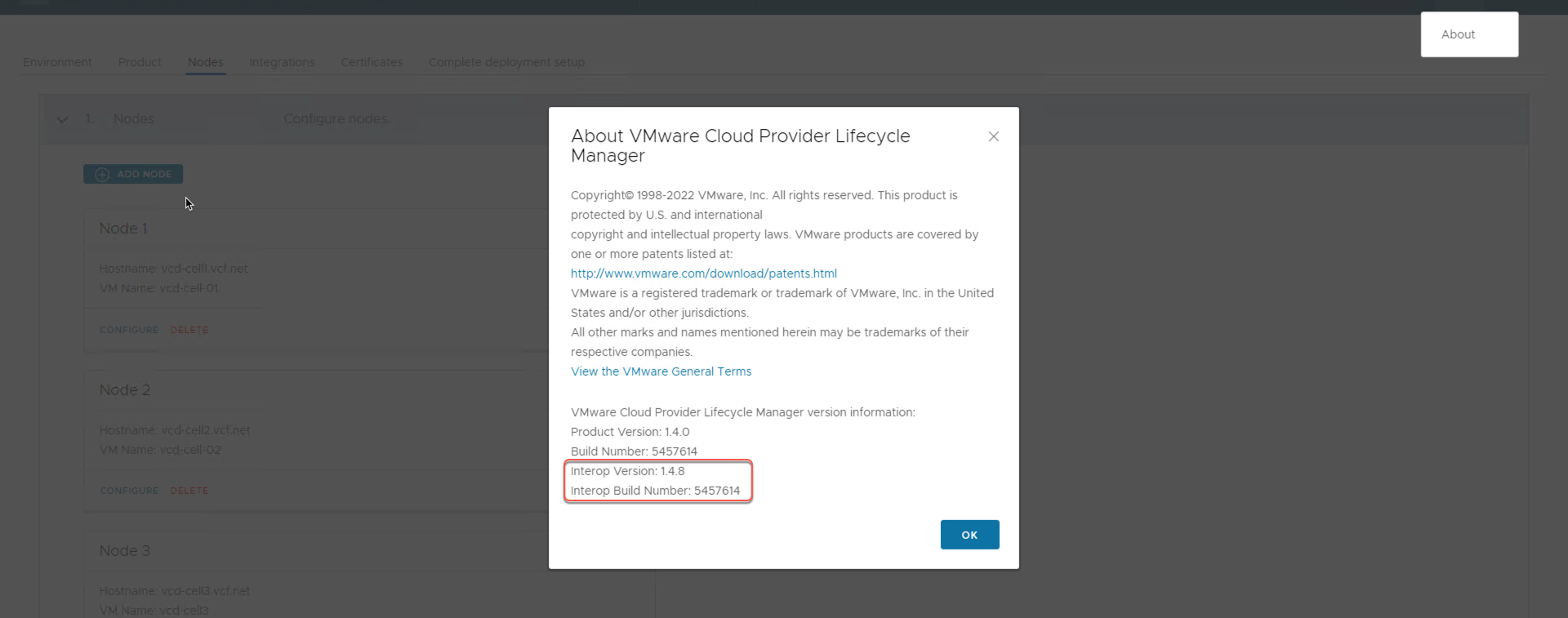View the VMware General Terms link

(x=661, y=371)
